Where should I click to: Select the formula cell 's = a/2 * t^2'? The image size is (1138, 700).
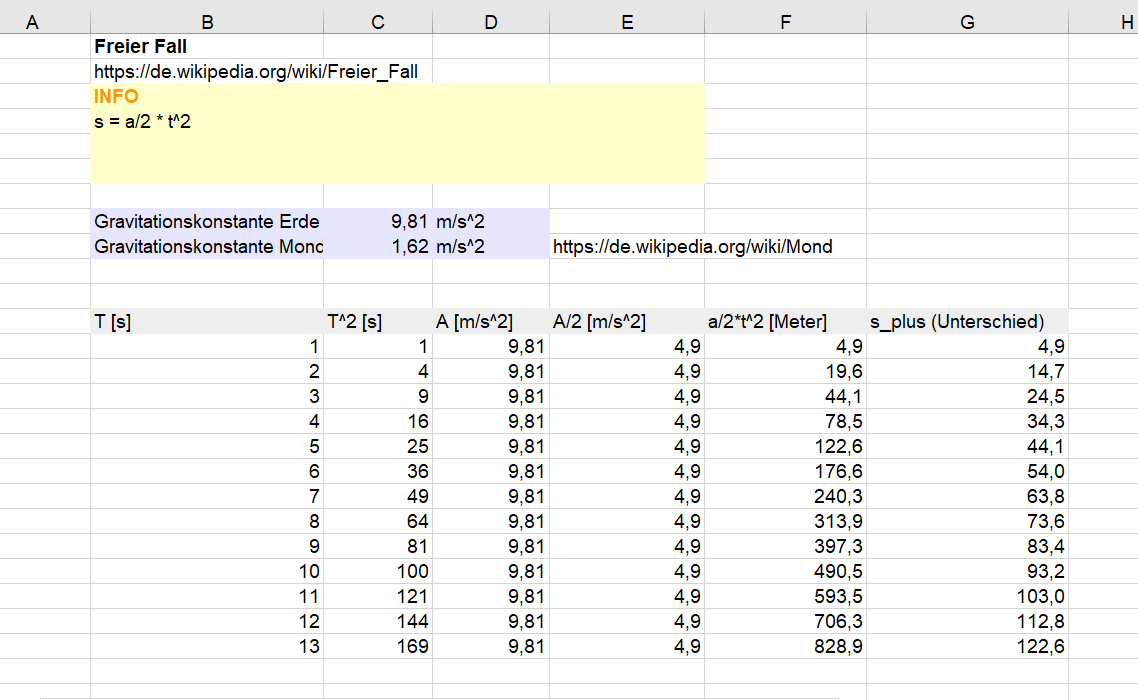click(x=207, y=121)
